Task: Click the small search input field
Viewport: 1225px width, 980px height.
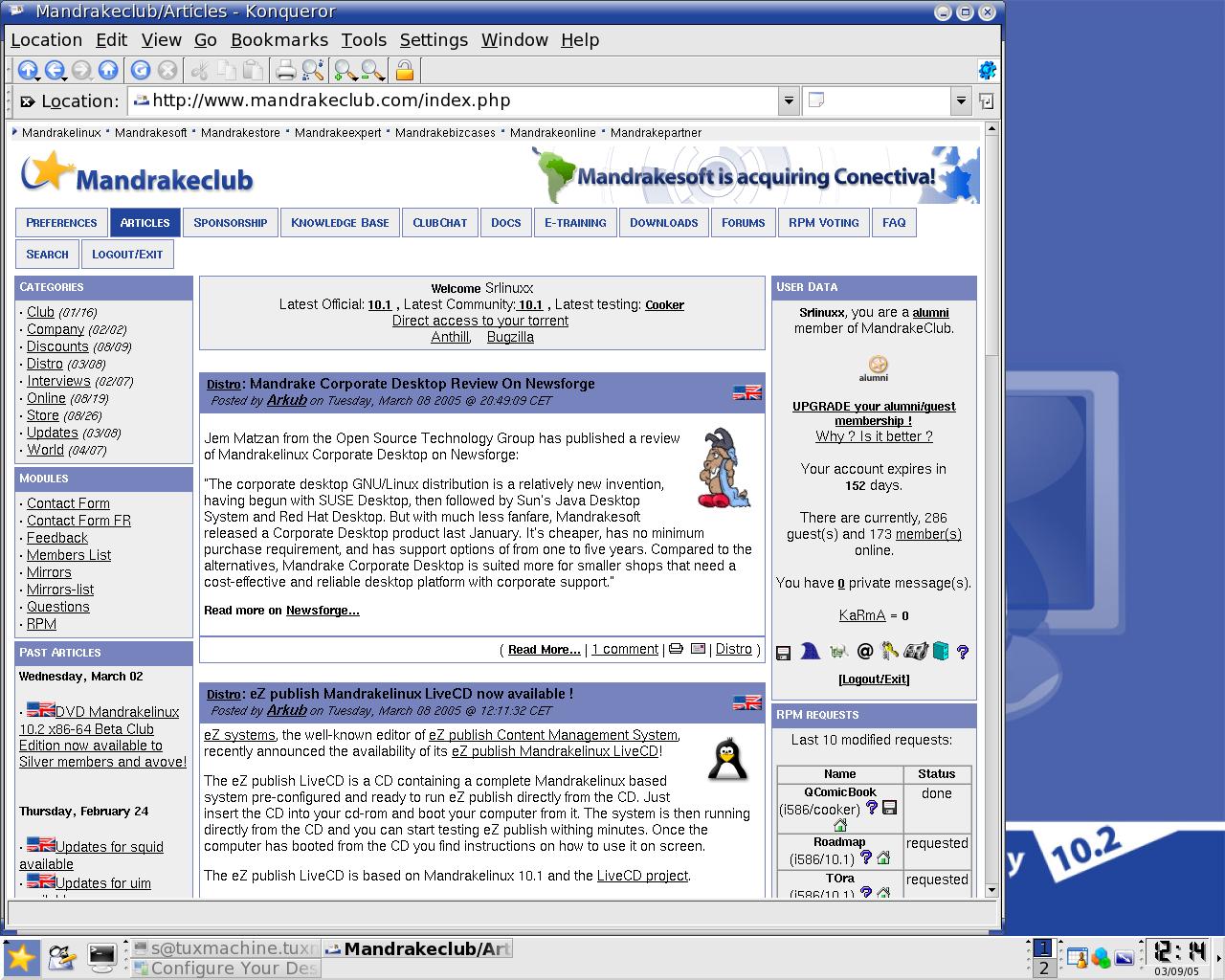Action: pyautogui.click(x=877, y=101)
